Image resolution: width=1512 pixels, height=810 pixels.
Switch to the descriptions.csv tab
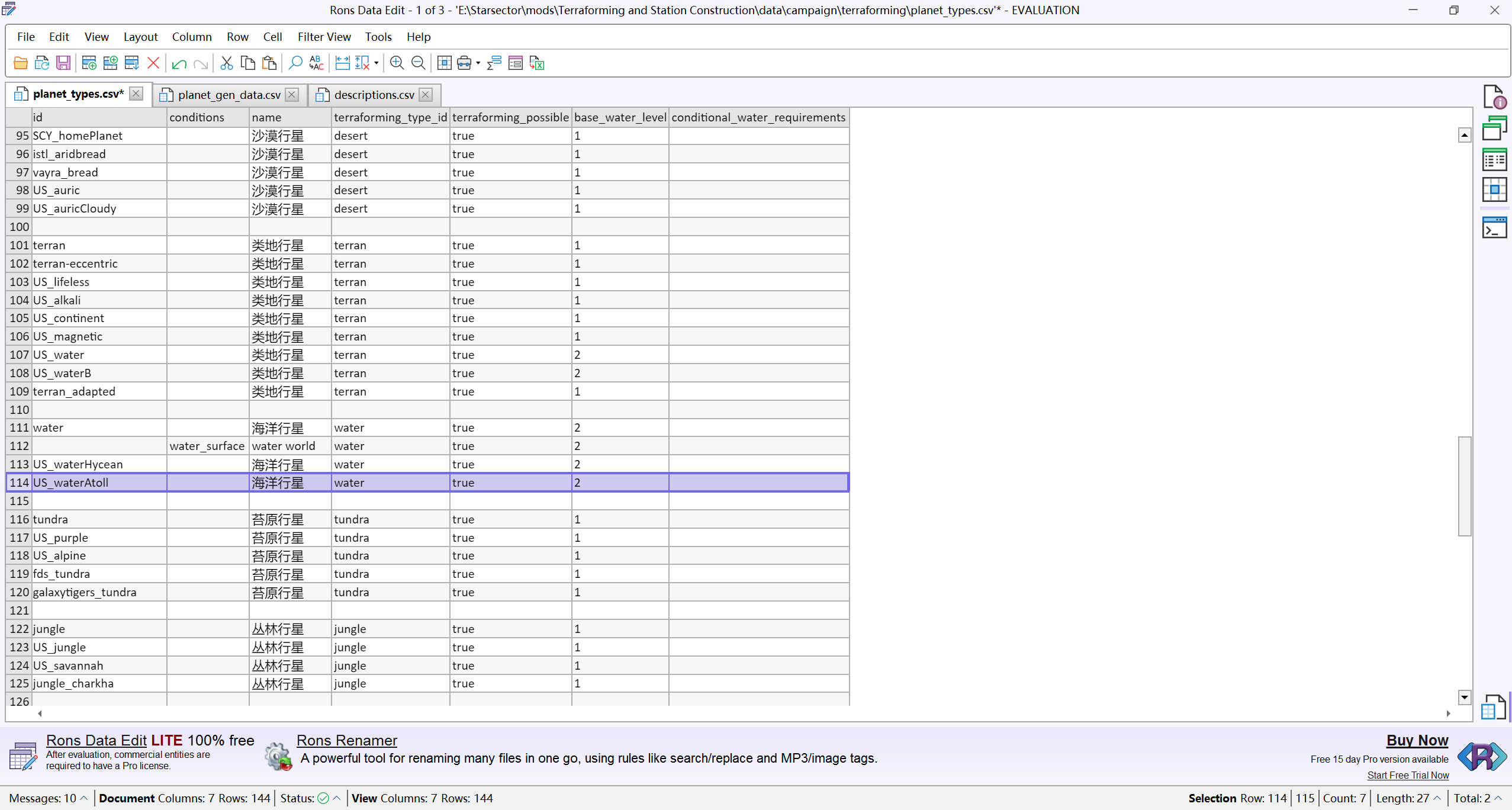[374, 95]
